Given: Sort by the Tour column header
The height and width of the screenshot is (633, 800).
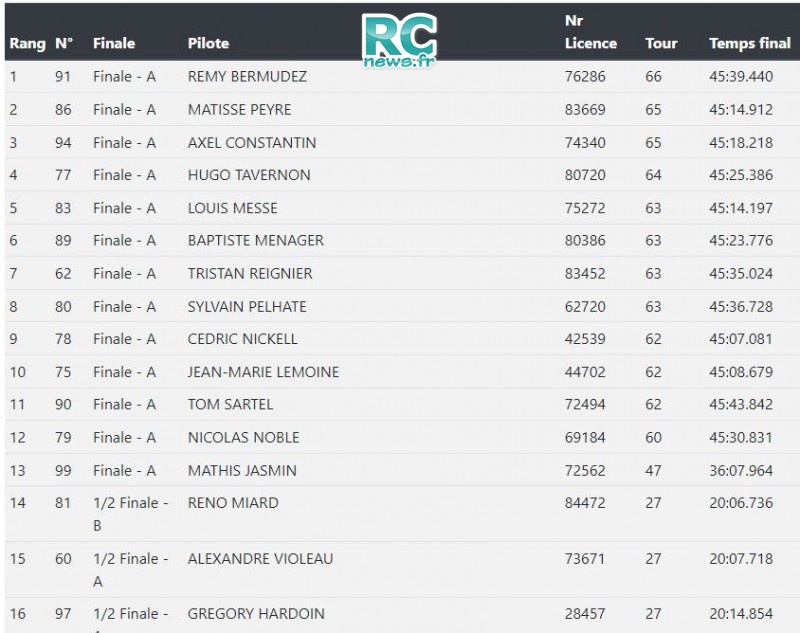Looking at the screenshot, I should tap(661, 43).
